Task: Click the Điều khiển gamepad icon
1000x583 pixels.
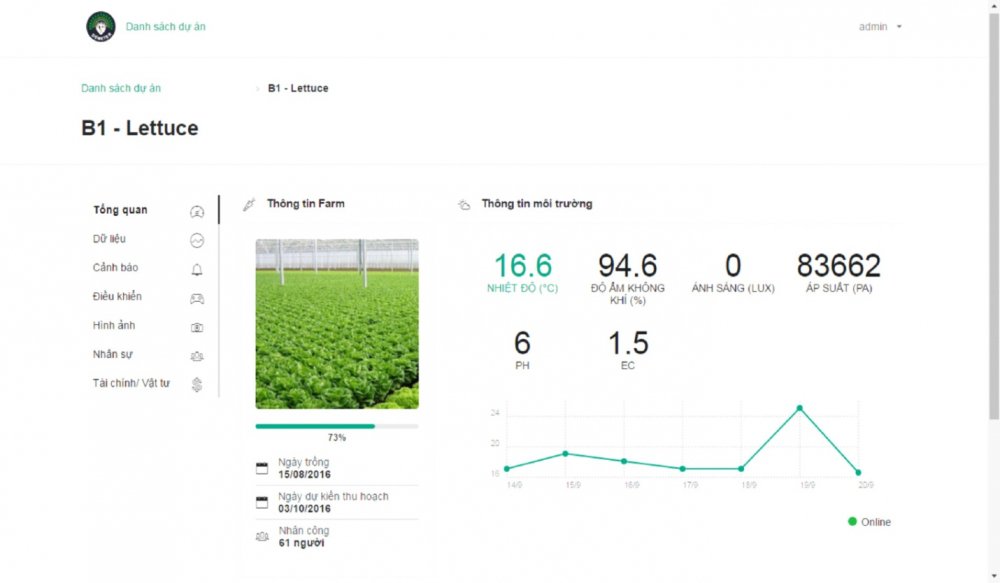Action: pyautogui.click(x=197, y=298)
